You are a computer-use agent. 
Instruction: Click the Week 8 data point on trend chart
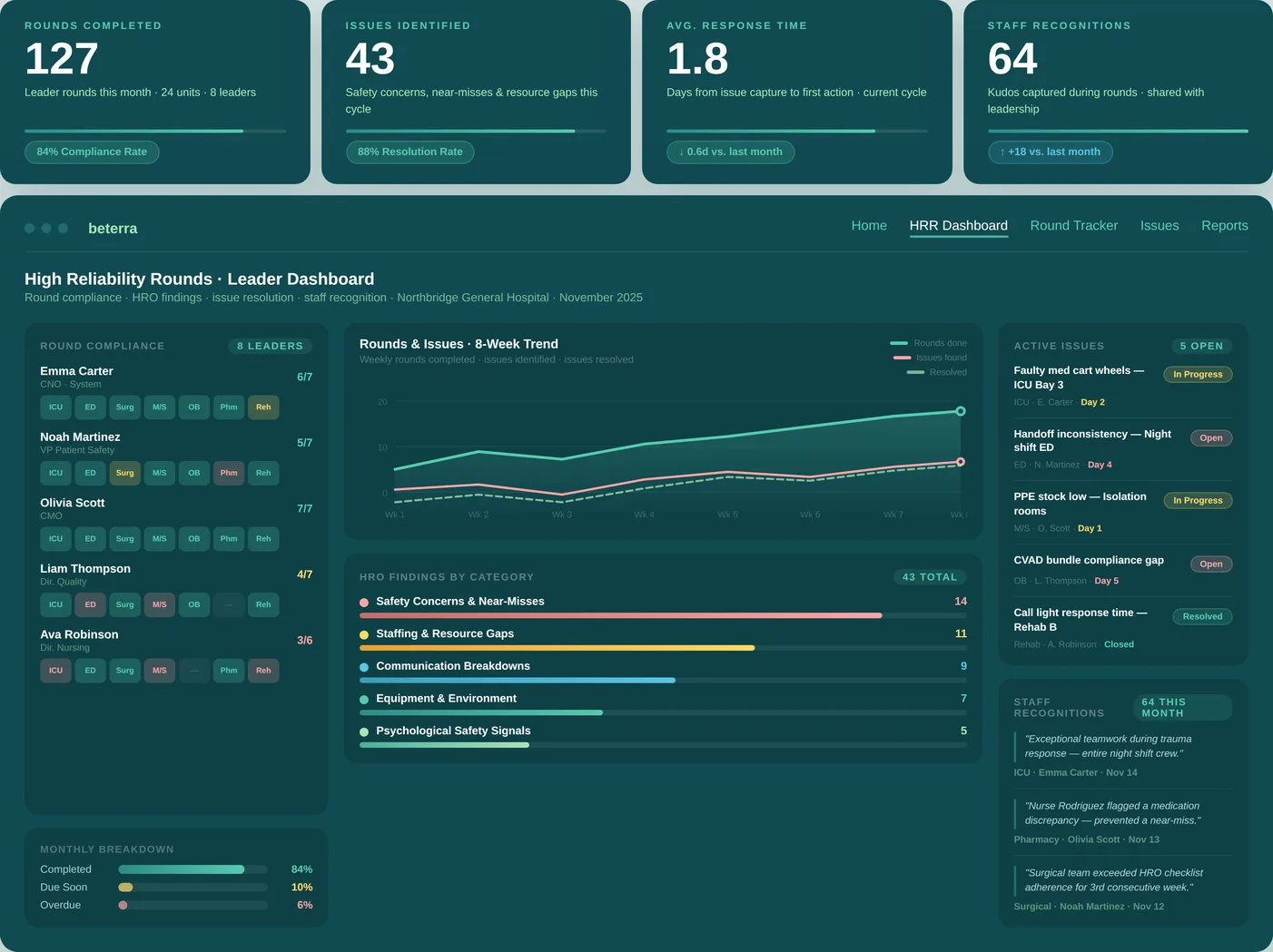click(x=960, y=410)
